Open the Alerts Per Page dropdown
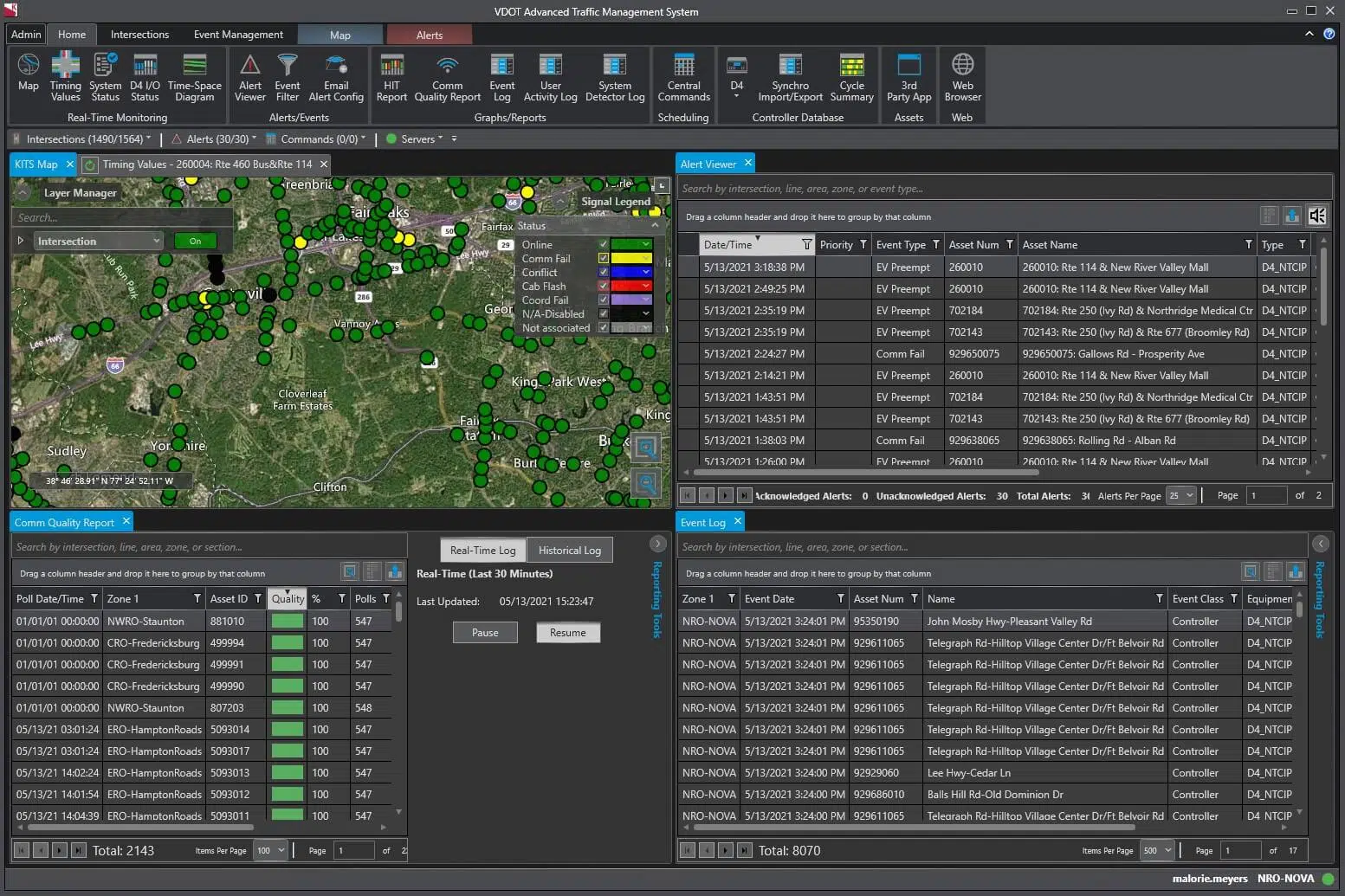The height and width of the screenshot is (896, 1345). tap(1181, 495)
